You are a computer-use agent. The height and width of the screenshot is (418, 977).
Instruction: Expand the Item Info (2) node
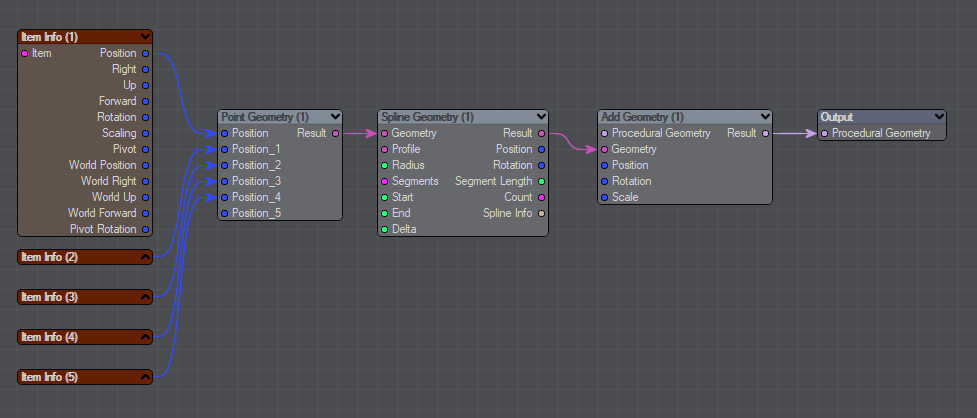pos(146,257)
